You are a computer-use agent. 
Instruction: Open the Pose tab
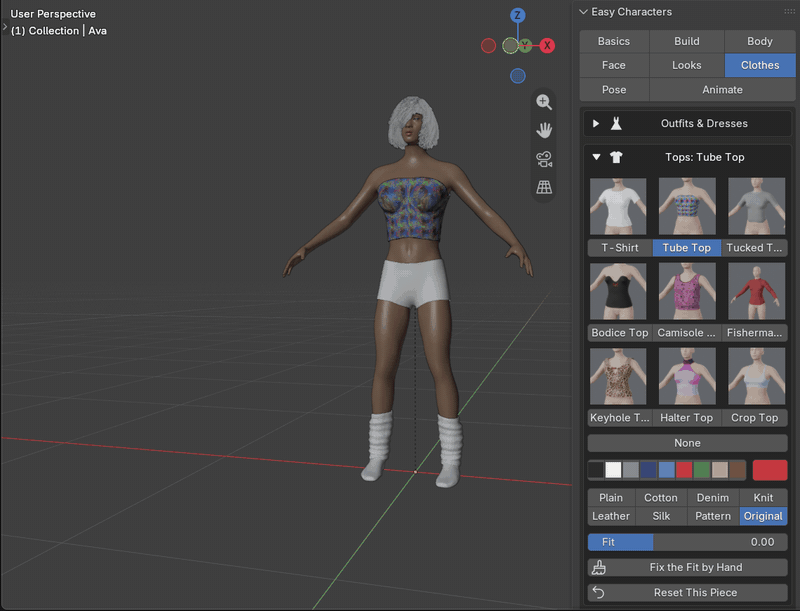[x=614, y=90]
